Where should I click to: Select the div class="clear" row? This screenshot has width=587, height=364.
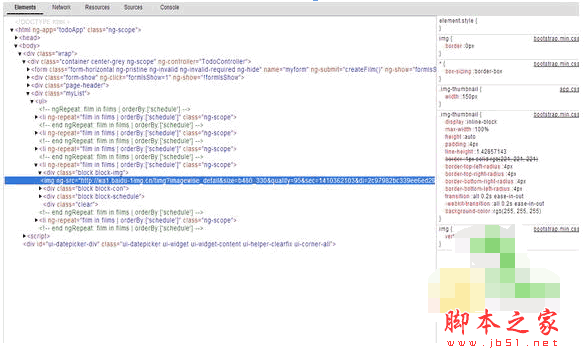(x=70, y=204)
